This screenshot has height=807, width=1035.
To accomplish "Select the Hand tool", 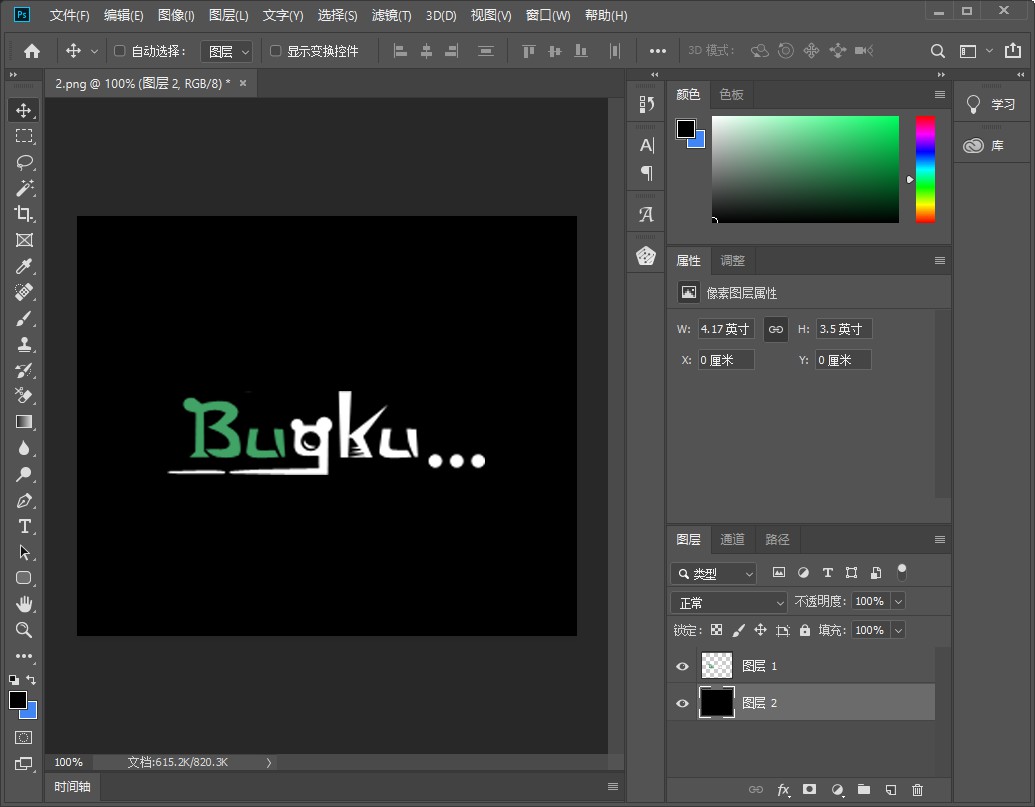I will coord(24,604).
